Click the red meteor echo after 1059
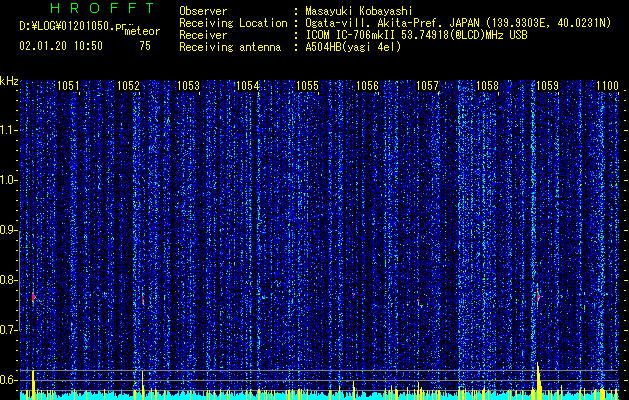The height and width of the screenshot is (400, 629). (x=538, y=296)
